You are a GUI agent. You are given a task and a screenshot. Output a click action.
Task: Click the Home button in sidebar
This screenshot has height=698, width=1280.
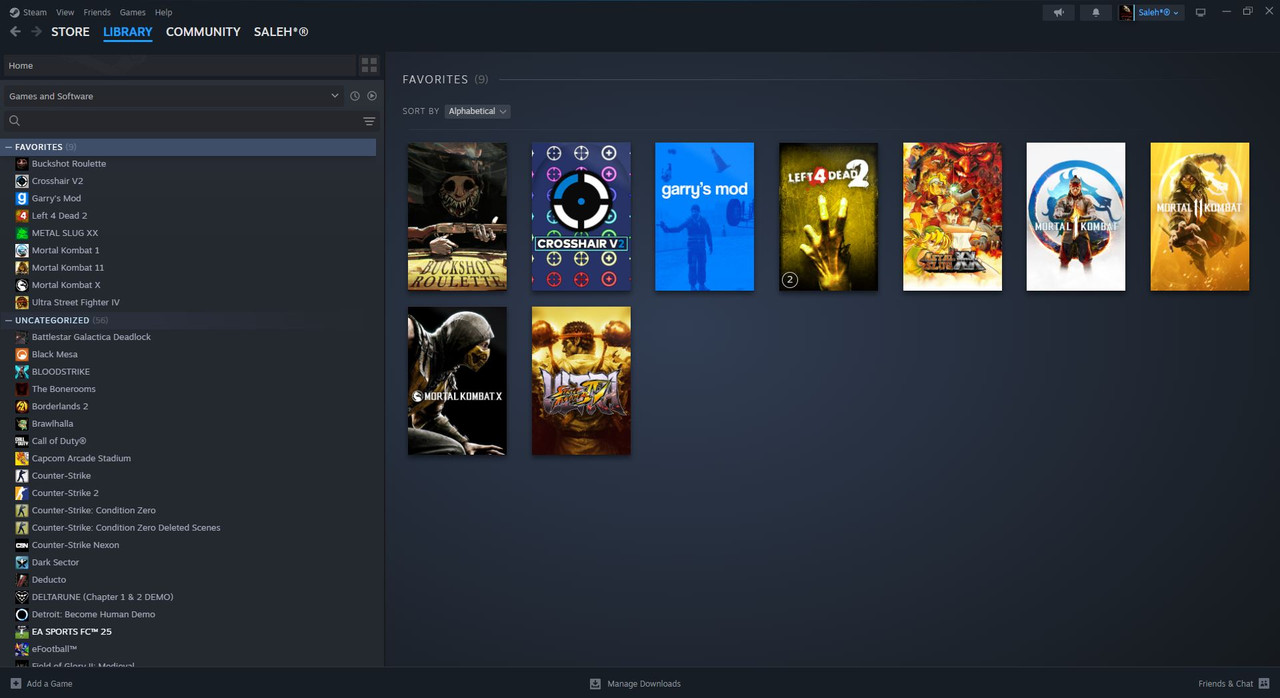pos(179,65)
